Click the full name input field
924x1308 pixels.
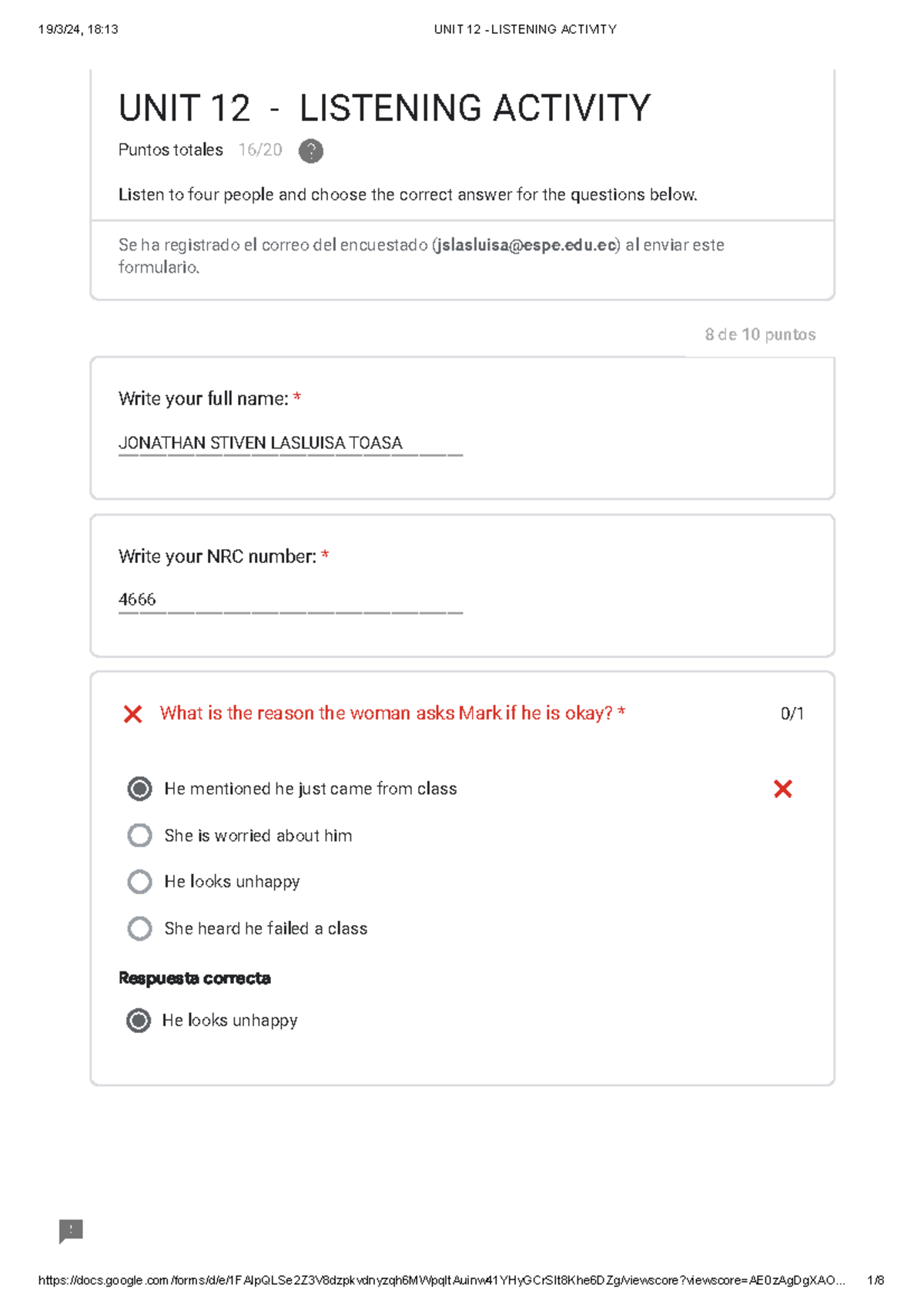[290, 444]
